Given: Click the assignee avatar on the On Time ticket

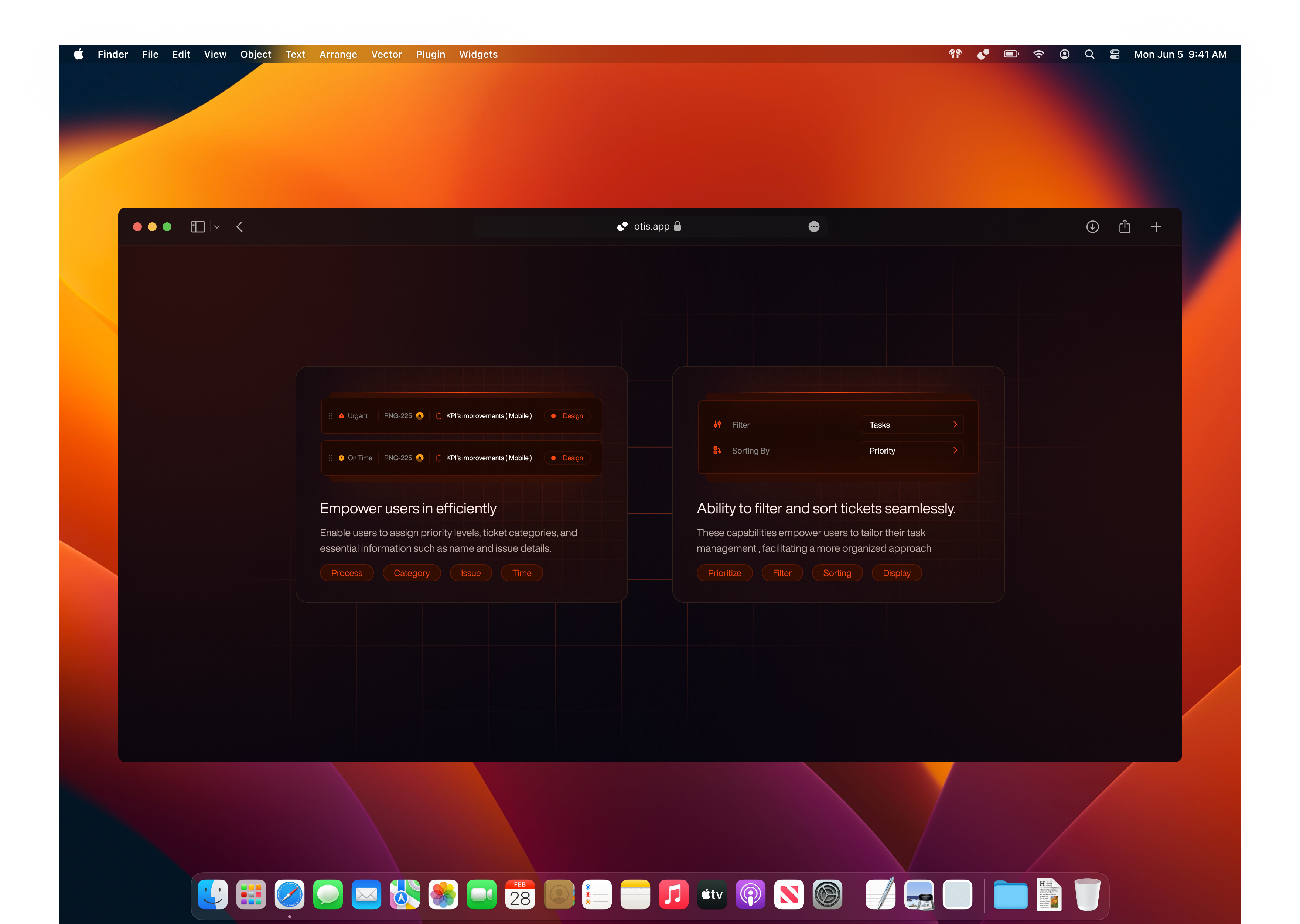Looking at the screenshot, I should 420,458.
